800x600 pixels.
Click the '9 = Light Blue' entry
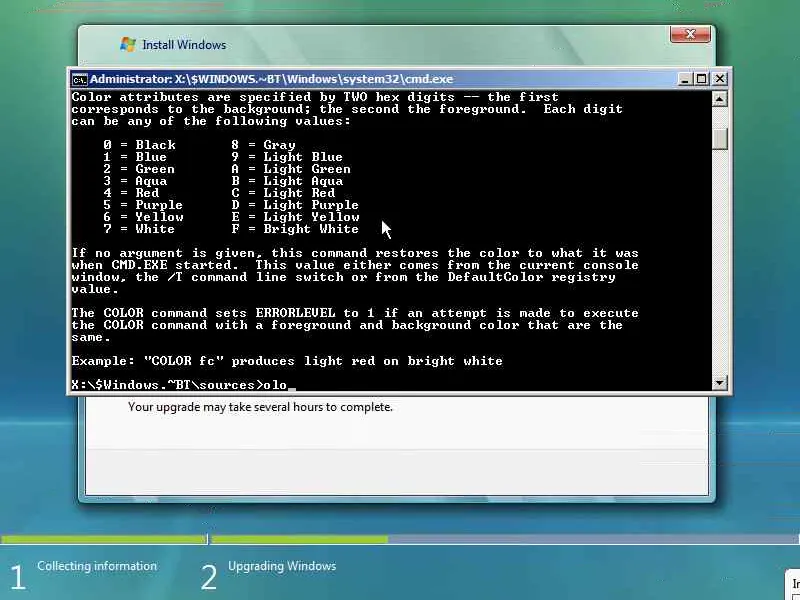287,157
